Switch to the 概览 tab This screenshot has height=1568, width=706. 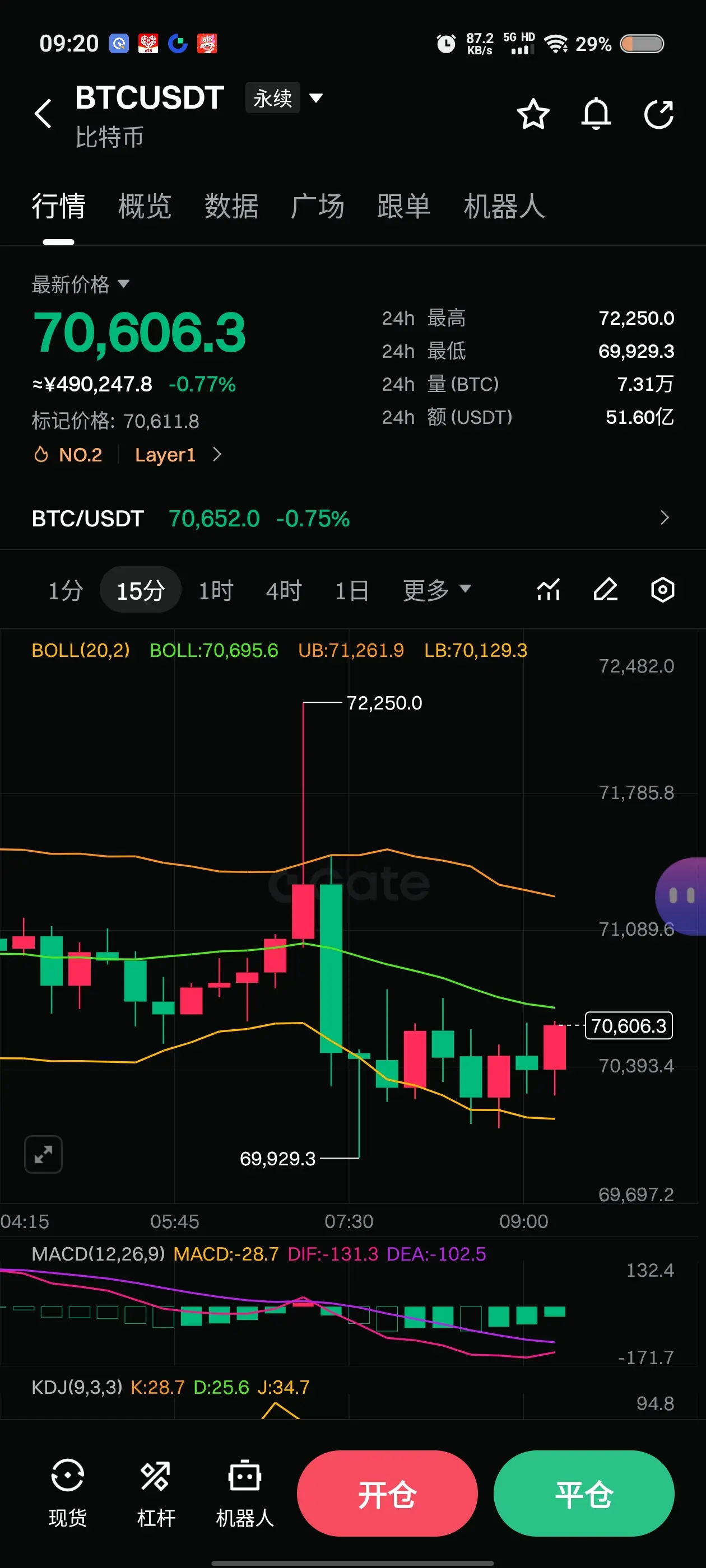click(145, 206)
